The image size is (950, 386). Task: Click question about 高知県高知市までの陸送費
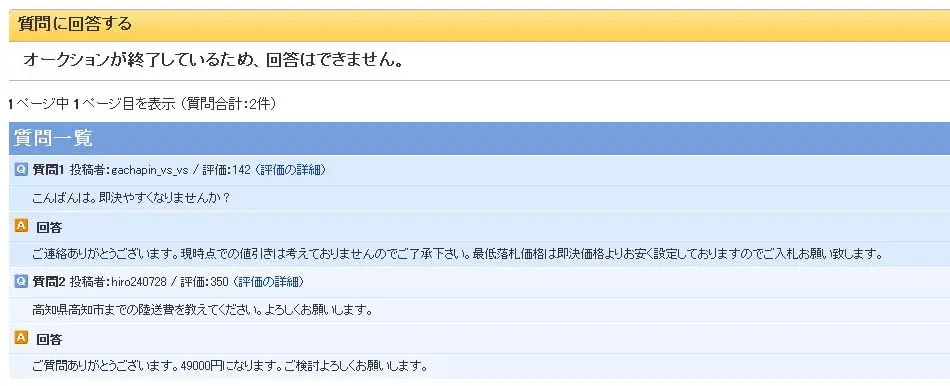pyautogui.click(x=202, y=310)
